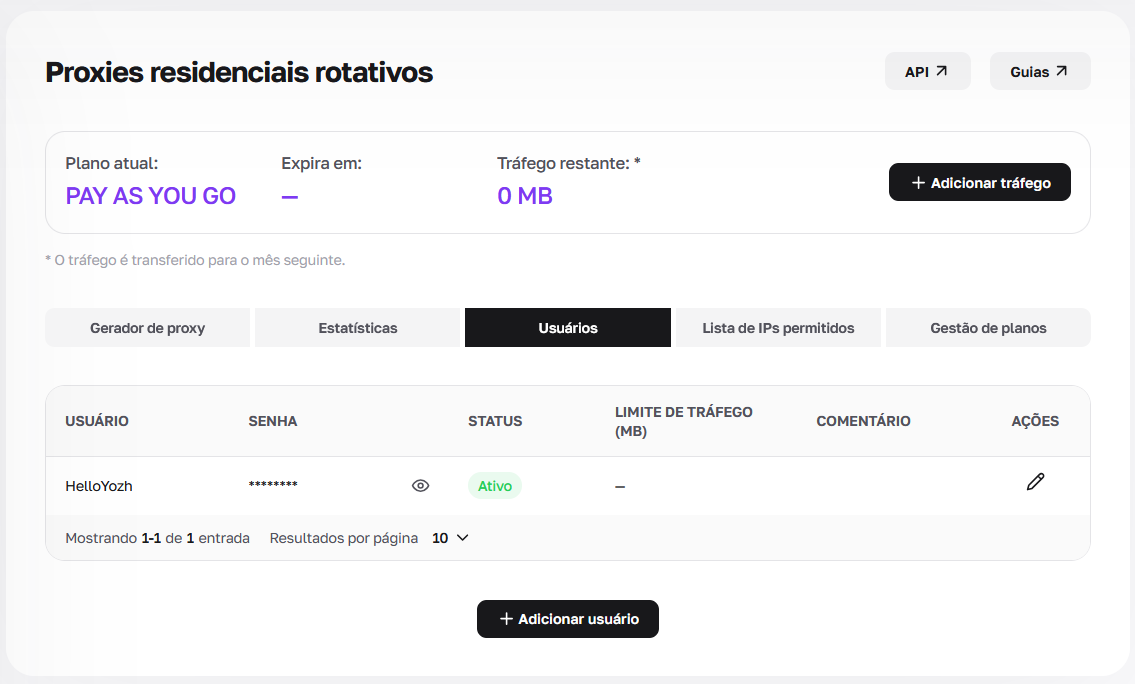
Task: Click the PAY AS YOU GO plan text
Action: 151,196
